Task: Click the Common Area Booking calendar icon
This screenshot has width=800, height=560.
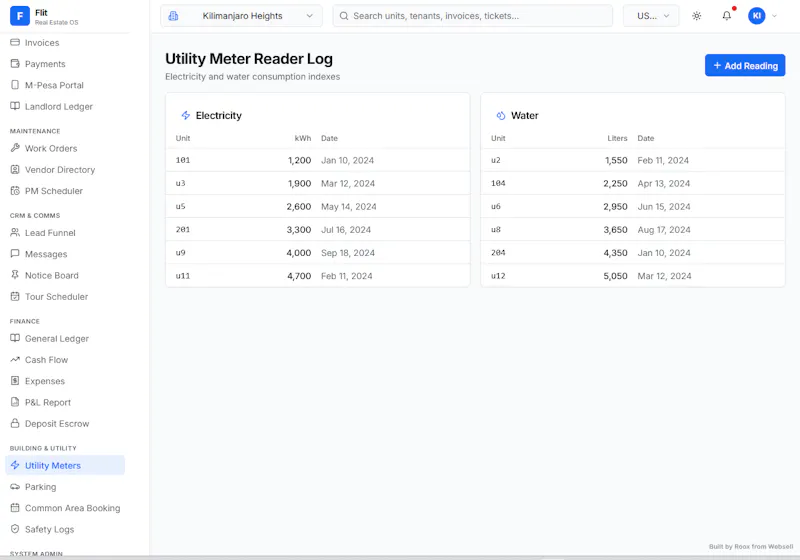Action: click(x=15, y=507)
